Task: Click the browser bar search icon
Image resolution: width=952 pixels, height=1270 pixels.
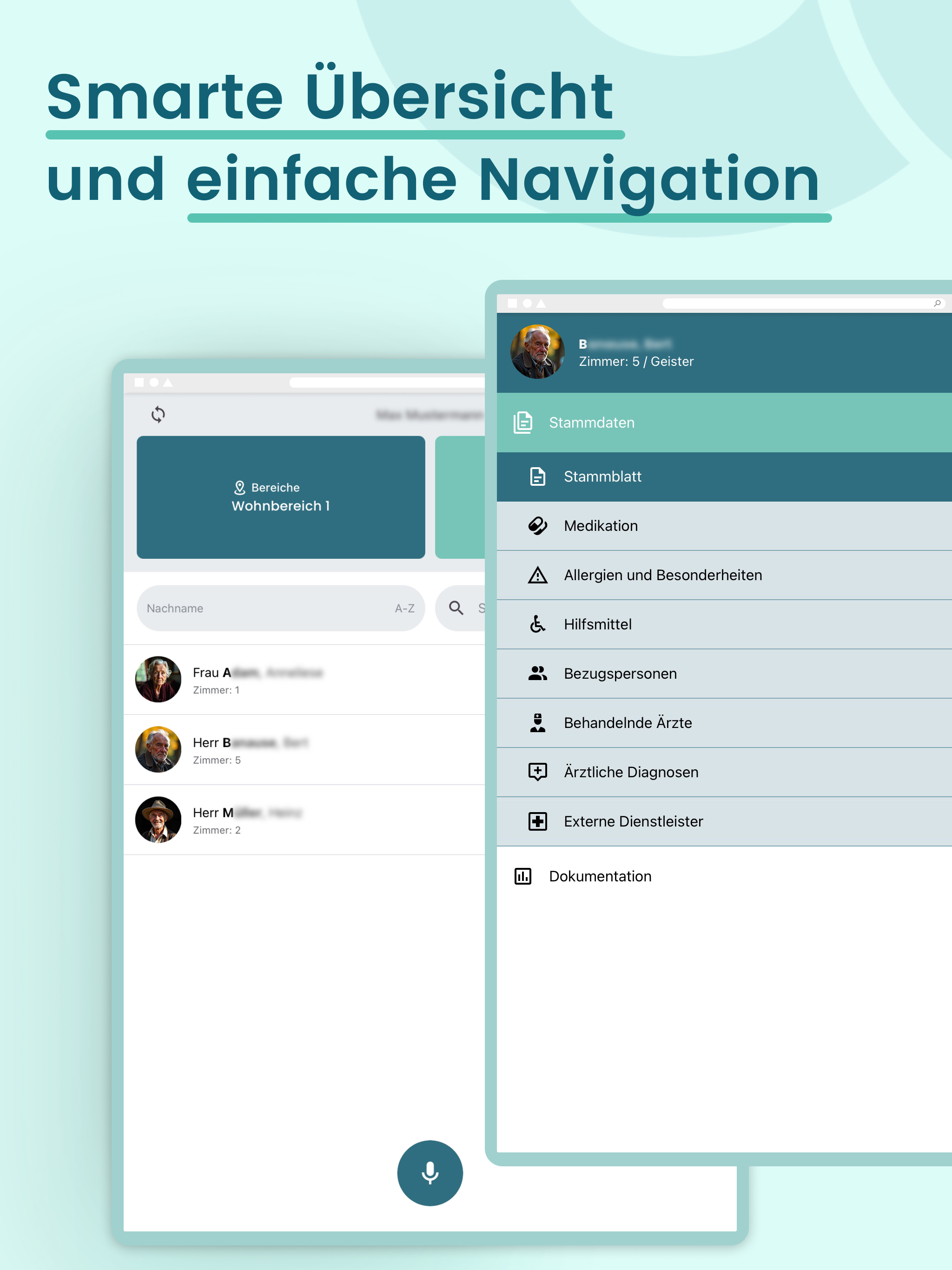Action: 938,303
